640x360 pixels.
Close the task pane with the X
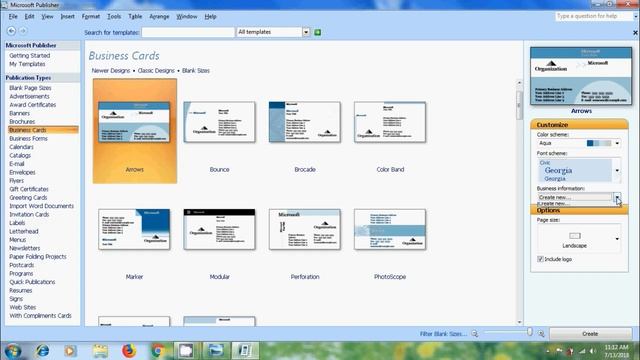635,33
